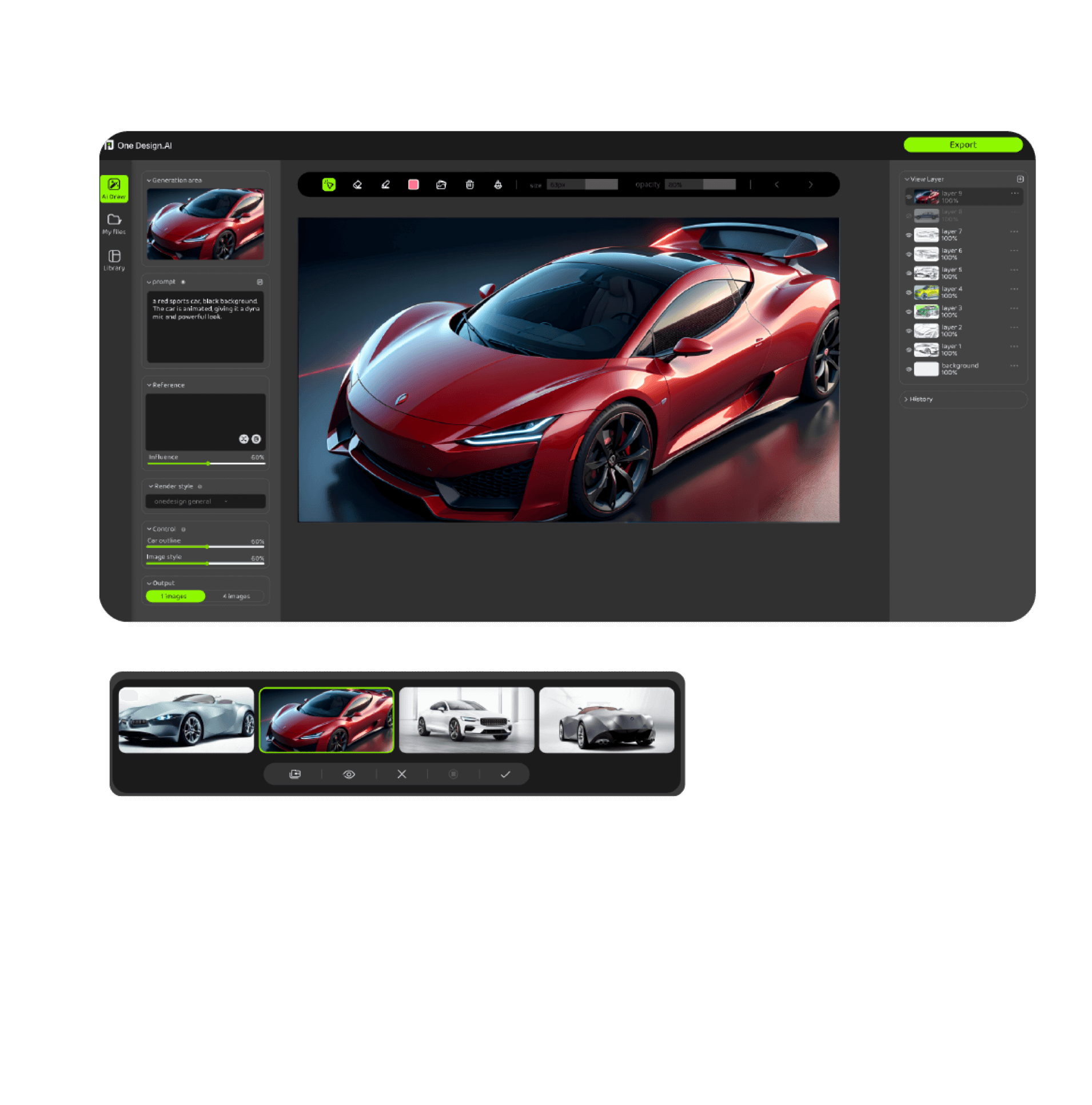Hide layer 4 with its eye icon
Image resolution: width=1092 pixels, height=1105 pixels.
point(908,293)
